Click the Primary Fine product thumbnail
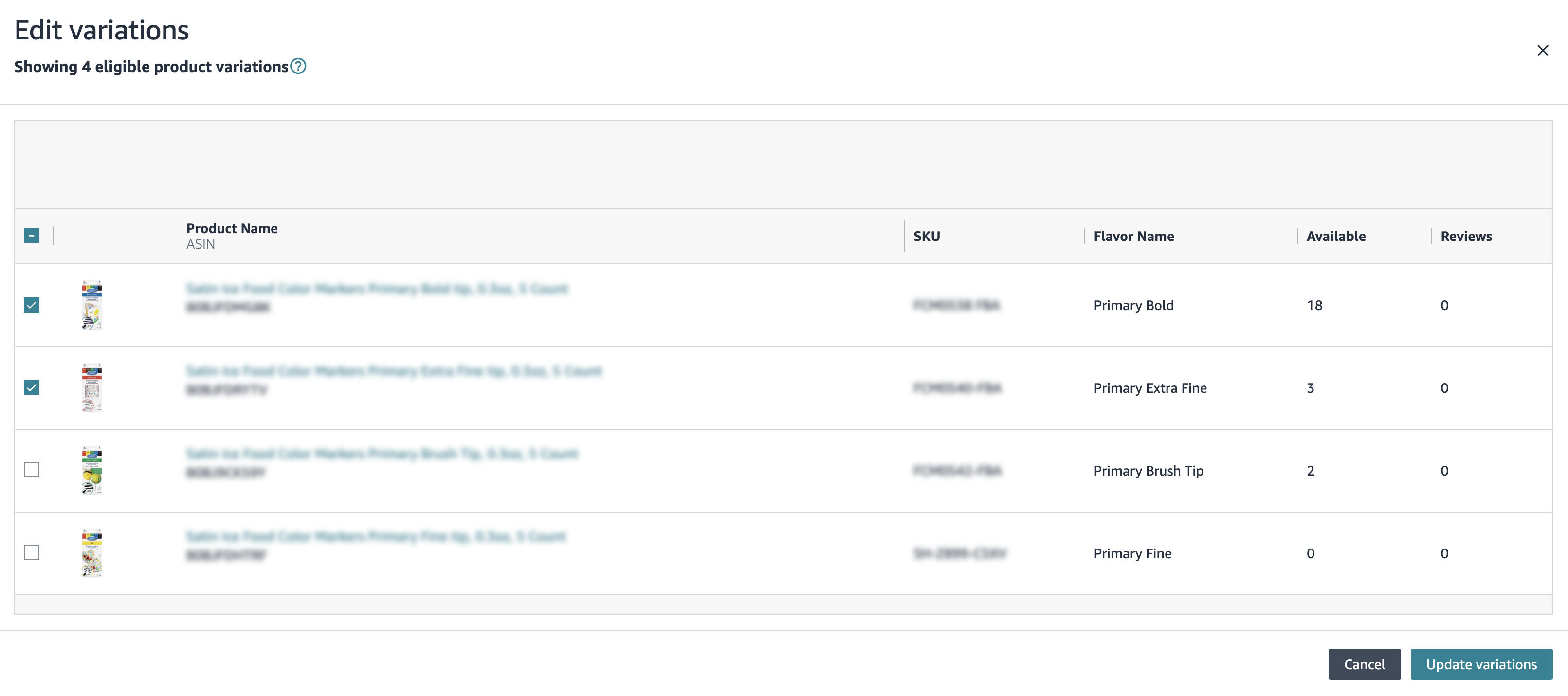Viewport: 1568px width, 696px height. [x=92, y=553]
